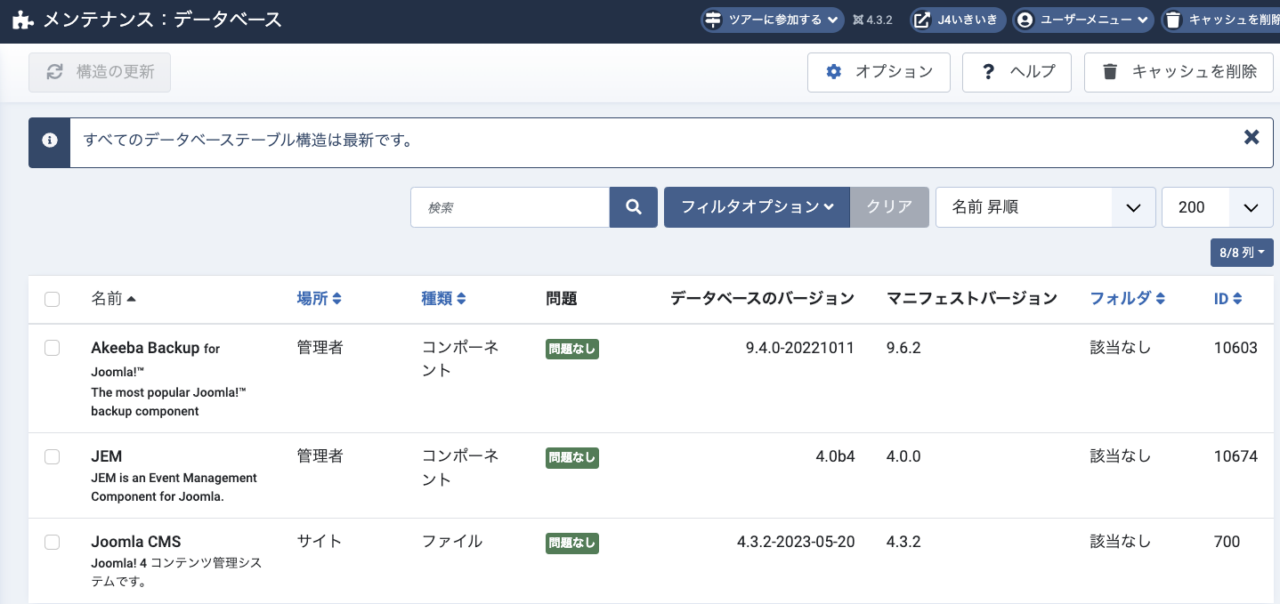Viewport: 1280px width, 604px height.
Task: Click the Akeeba Backup name text
Action: [145, 348]
